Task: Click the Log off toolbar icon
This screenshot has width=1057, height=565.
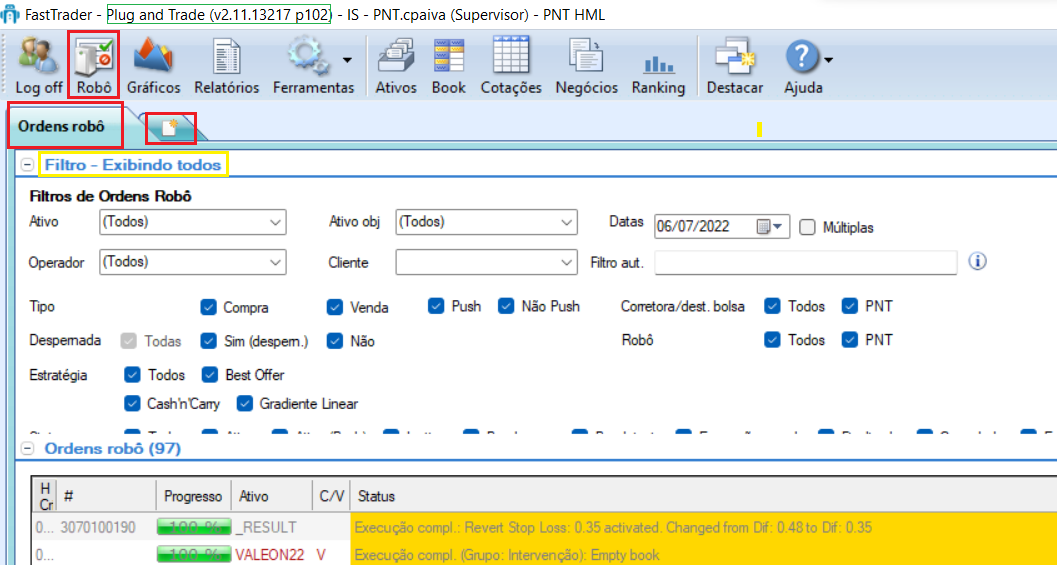Action: [x=38, y=66]
